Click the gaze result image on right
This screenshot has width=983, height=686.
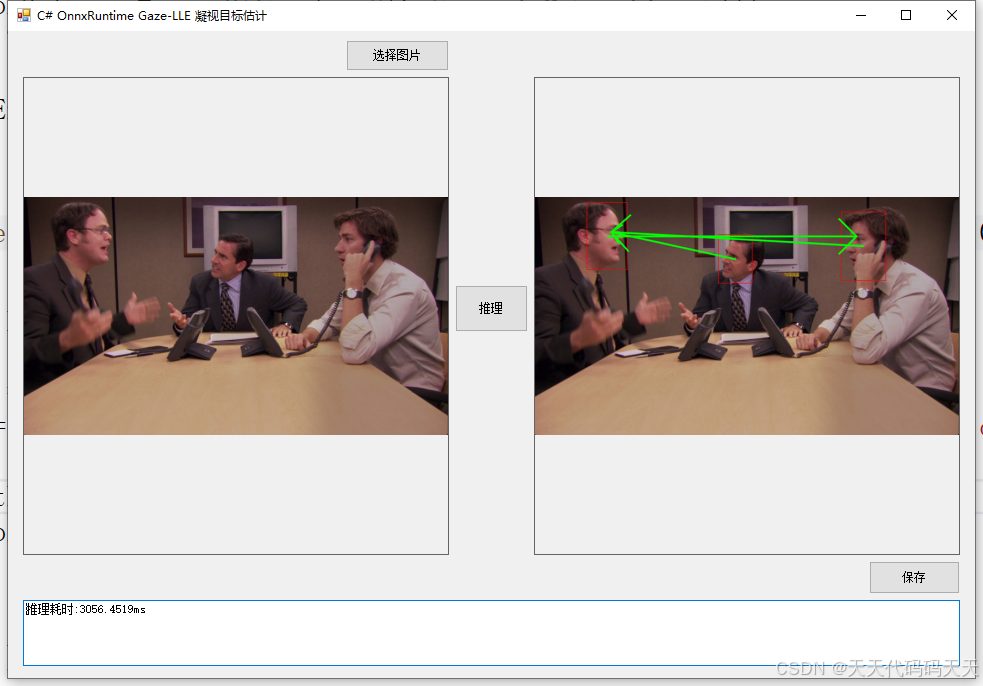(747, 316)
